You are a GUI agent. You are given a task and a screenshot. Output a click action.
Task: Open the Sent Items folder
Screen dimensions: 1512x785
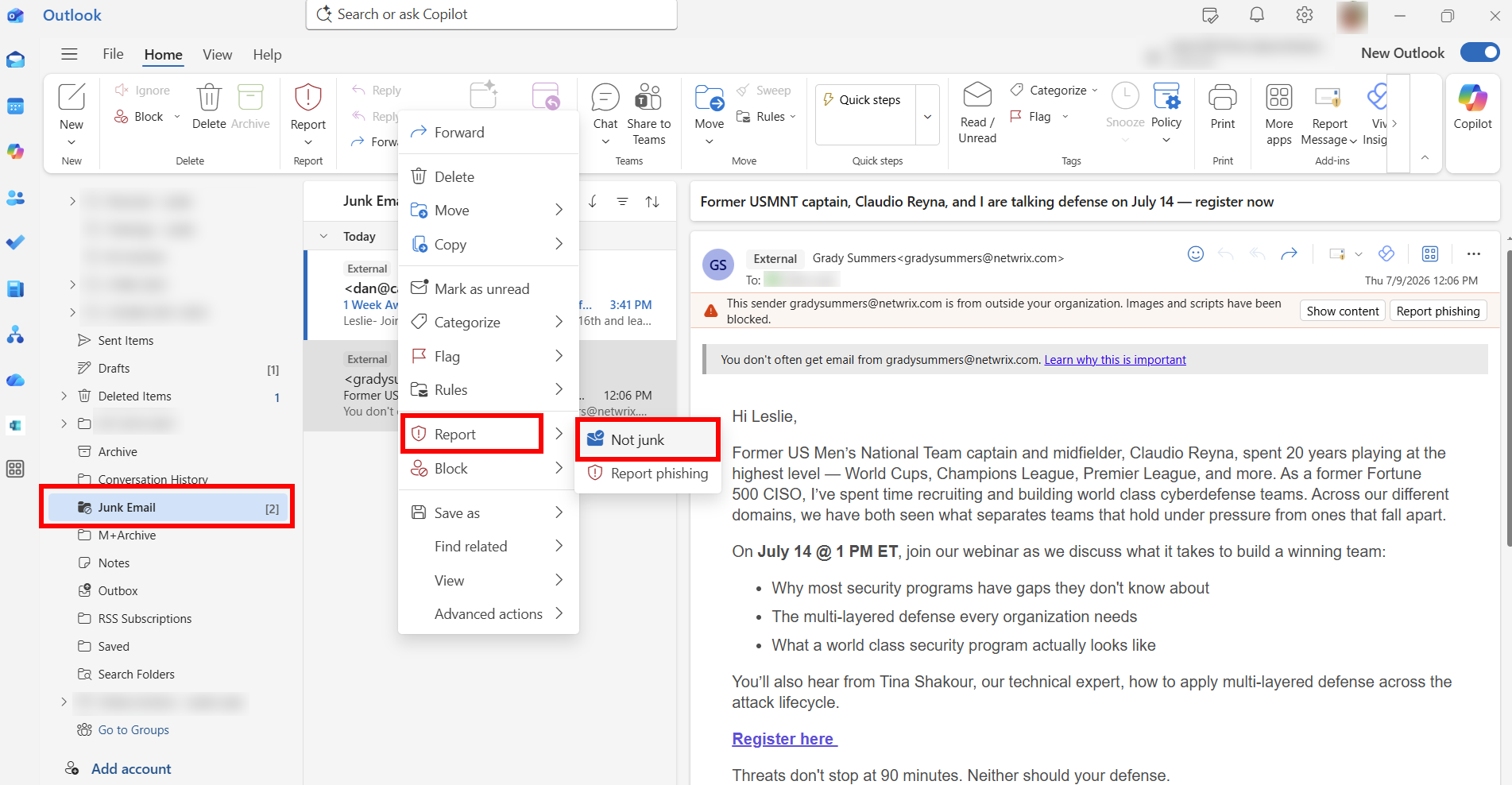tap(126, 341)
